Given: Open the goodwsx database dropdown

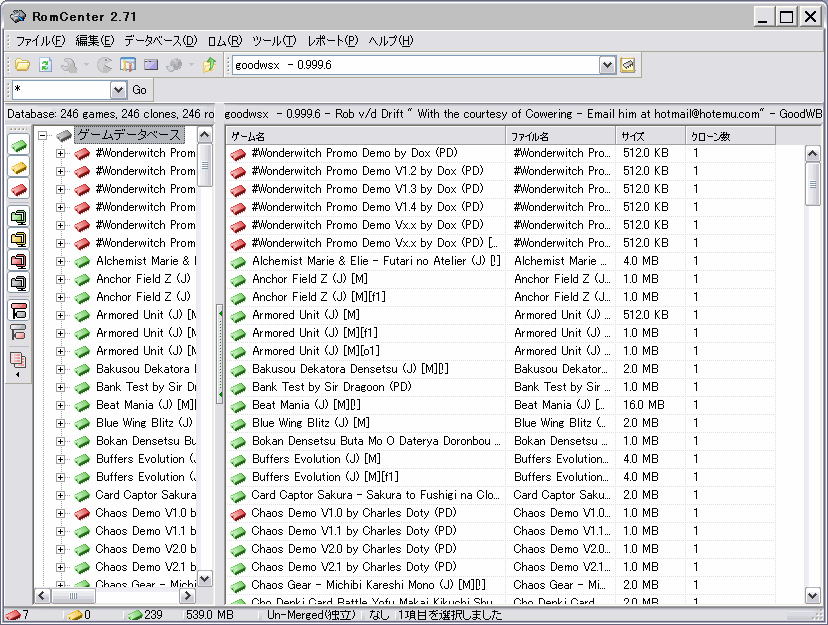Looking at the screenshot, I should point(607,65).
